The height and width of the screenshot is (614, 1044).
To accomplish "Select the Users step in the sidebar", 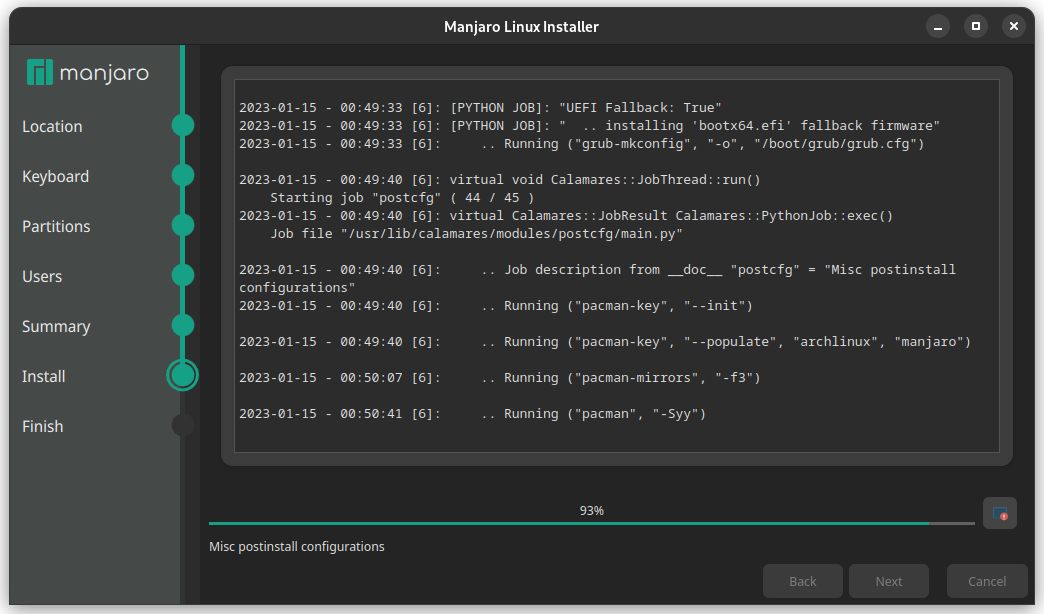I will point(42,276).
